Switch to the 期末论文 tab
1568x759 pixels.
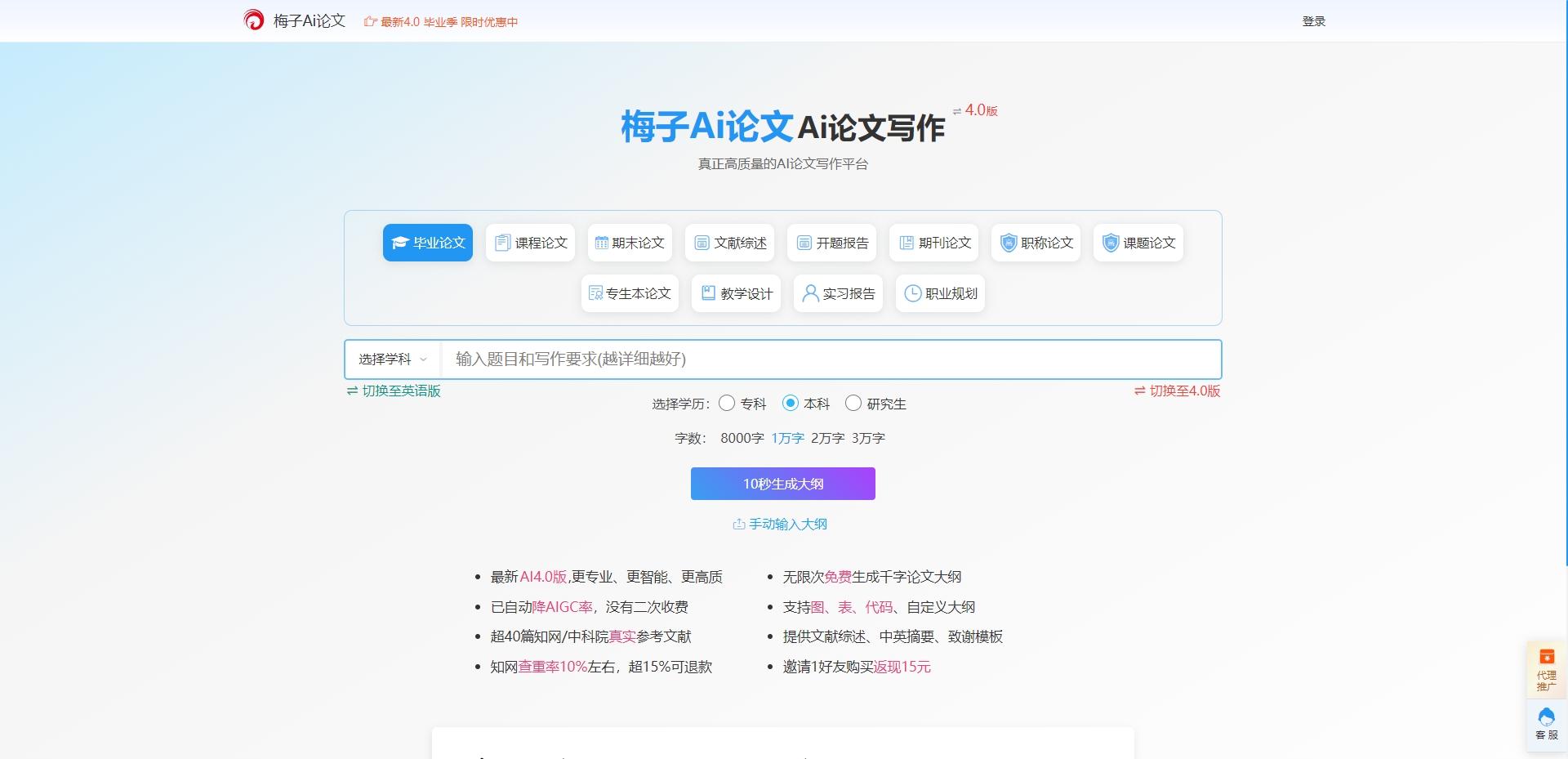(630, 243)
